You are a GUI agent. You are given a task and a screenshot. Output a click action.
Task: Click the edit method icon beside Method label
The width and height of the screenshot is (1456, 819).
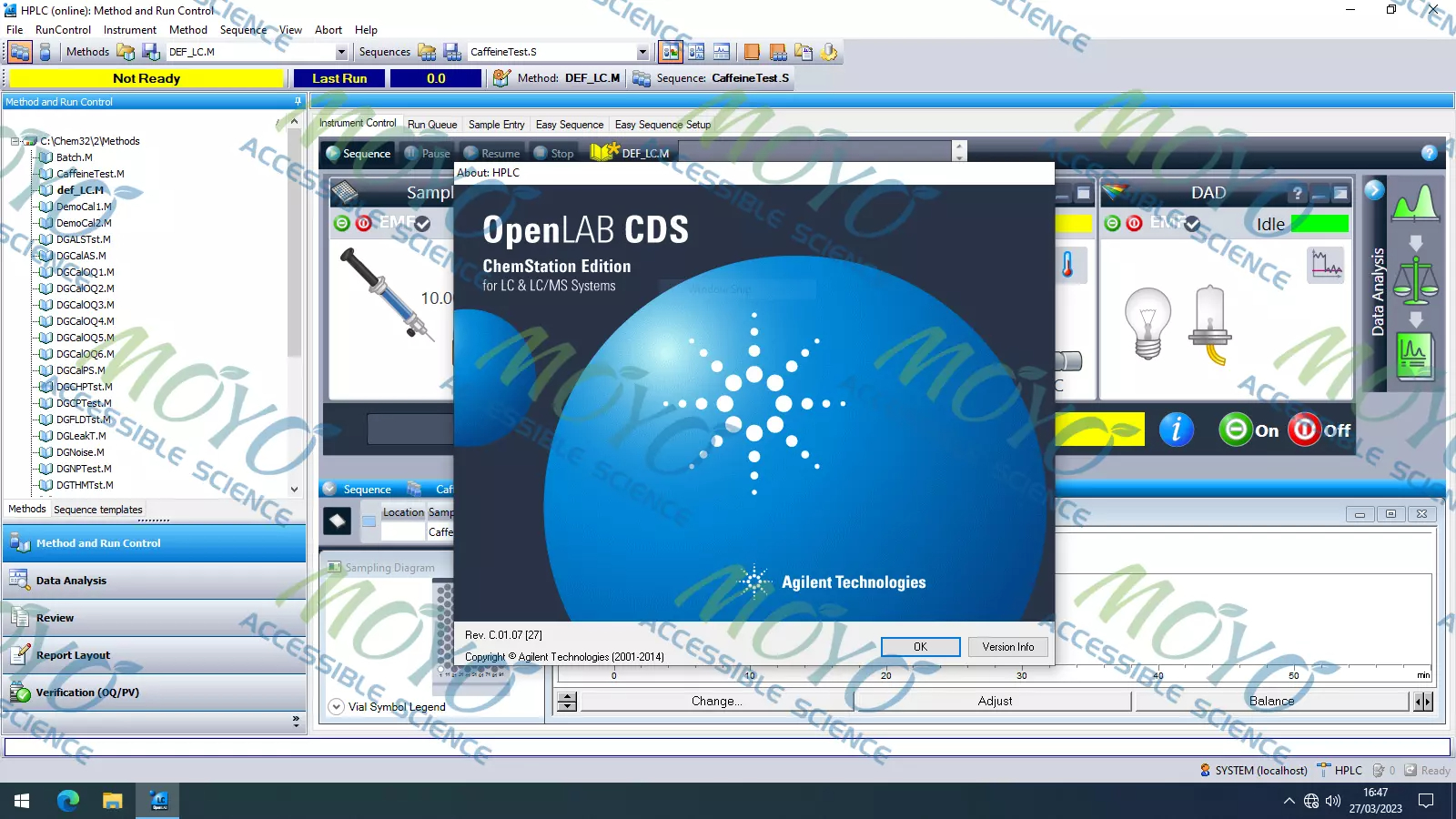(501, 78)
